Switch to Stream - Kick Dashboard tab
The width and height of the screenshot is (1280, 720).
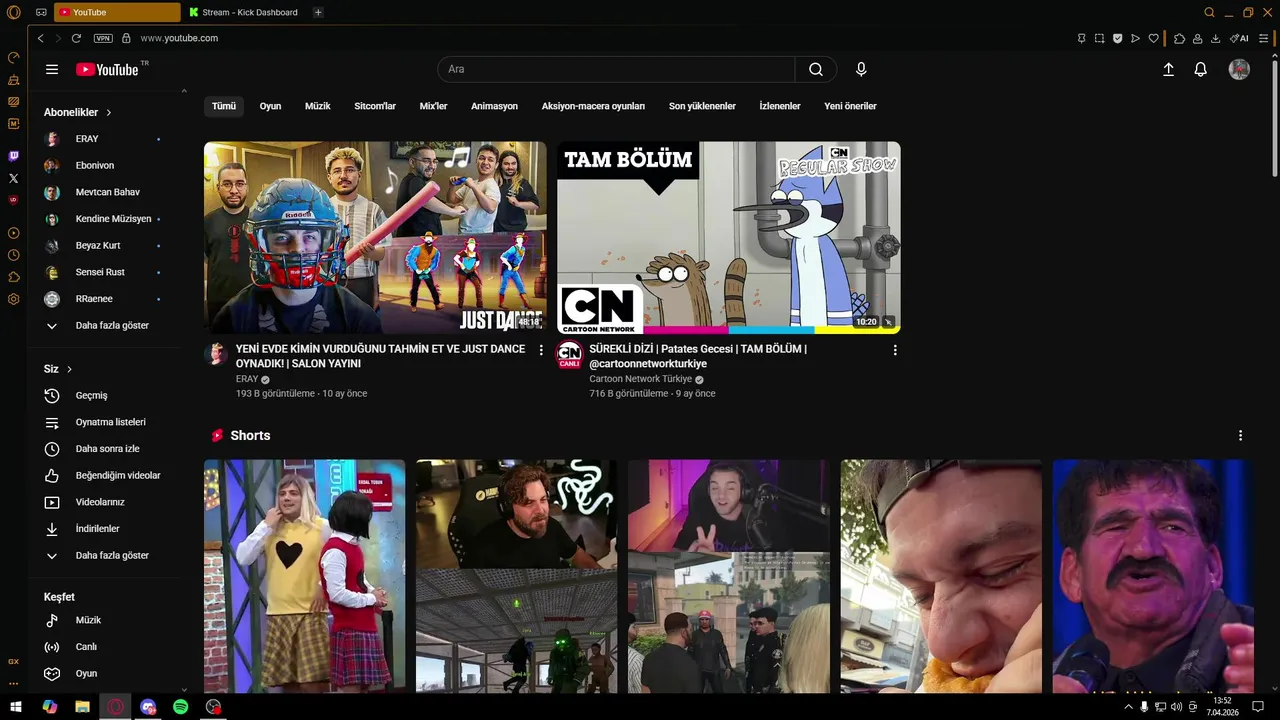click(x=245, y=12)
